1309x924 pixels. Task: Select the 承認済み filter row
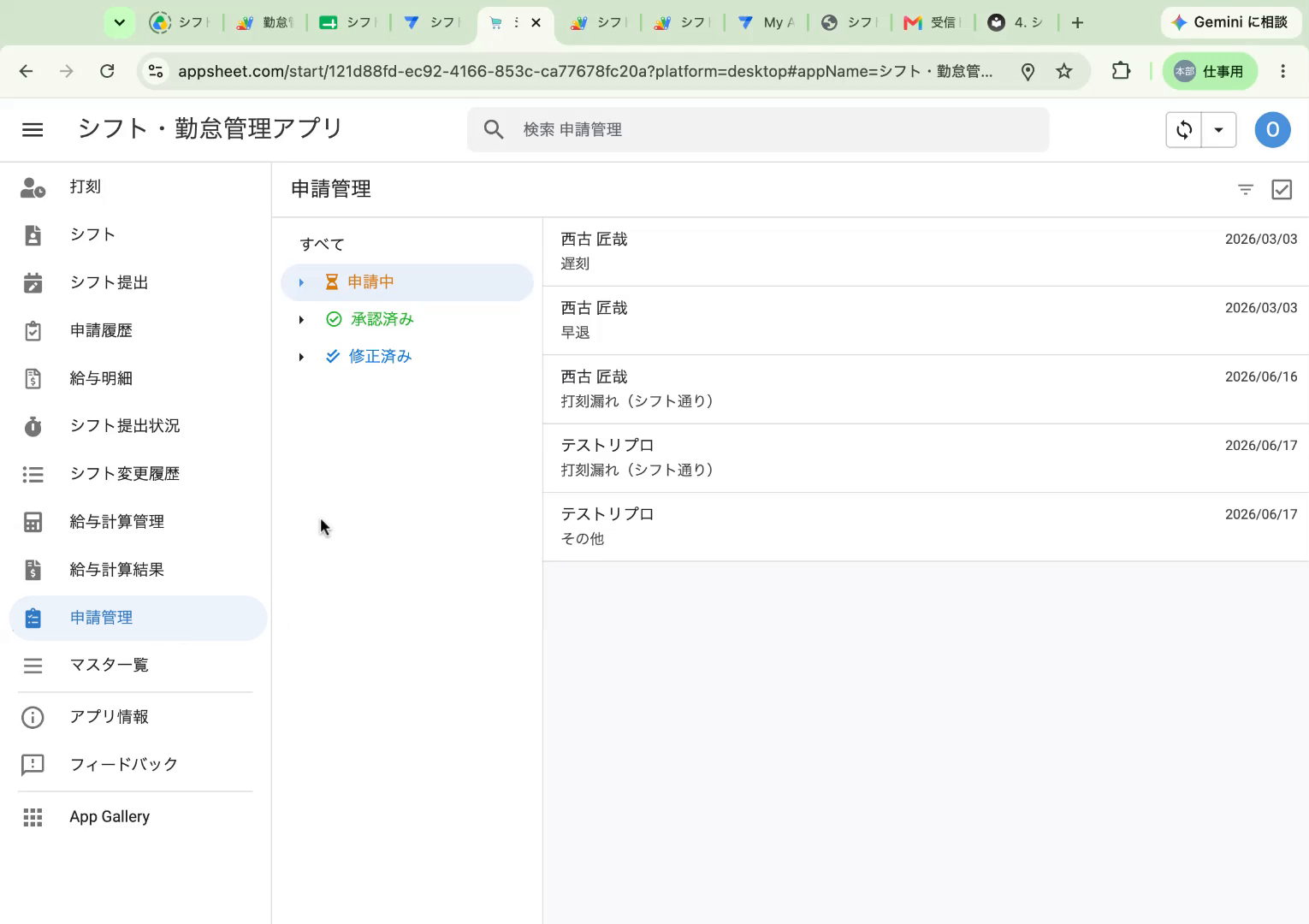tap(407, 320)
